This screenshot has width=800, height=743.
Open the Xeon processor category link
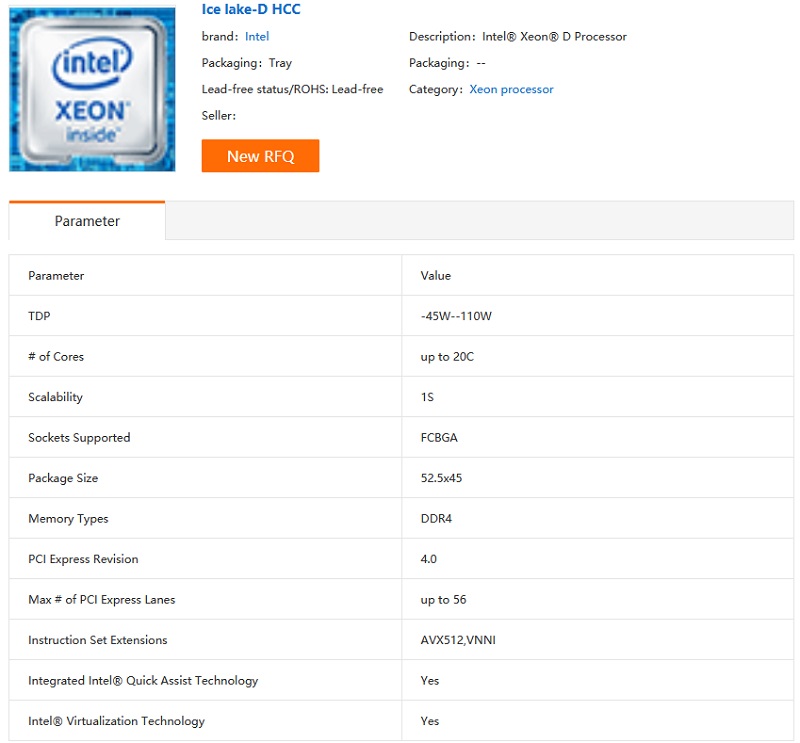511,89
